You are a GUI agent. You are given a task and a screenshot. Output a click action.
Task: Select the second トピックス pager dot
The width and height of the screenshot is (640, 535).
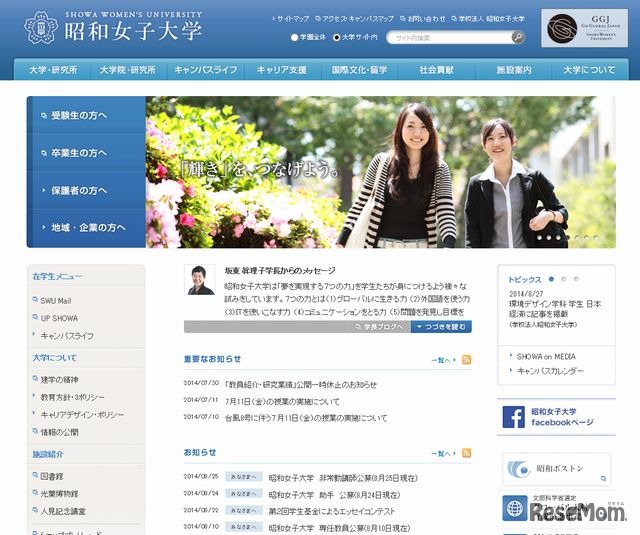coord(564,279)
